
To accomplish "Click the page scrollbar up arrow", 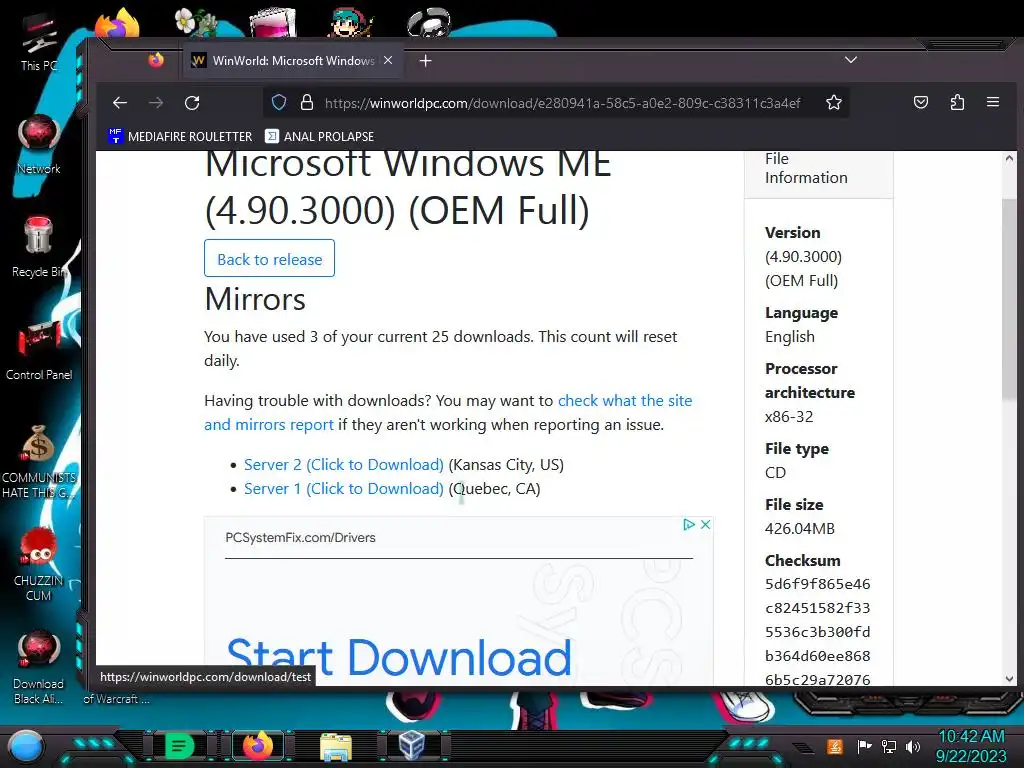I will pos(1009,158).
